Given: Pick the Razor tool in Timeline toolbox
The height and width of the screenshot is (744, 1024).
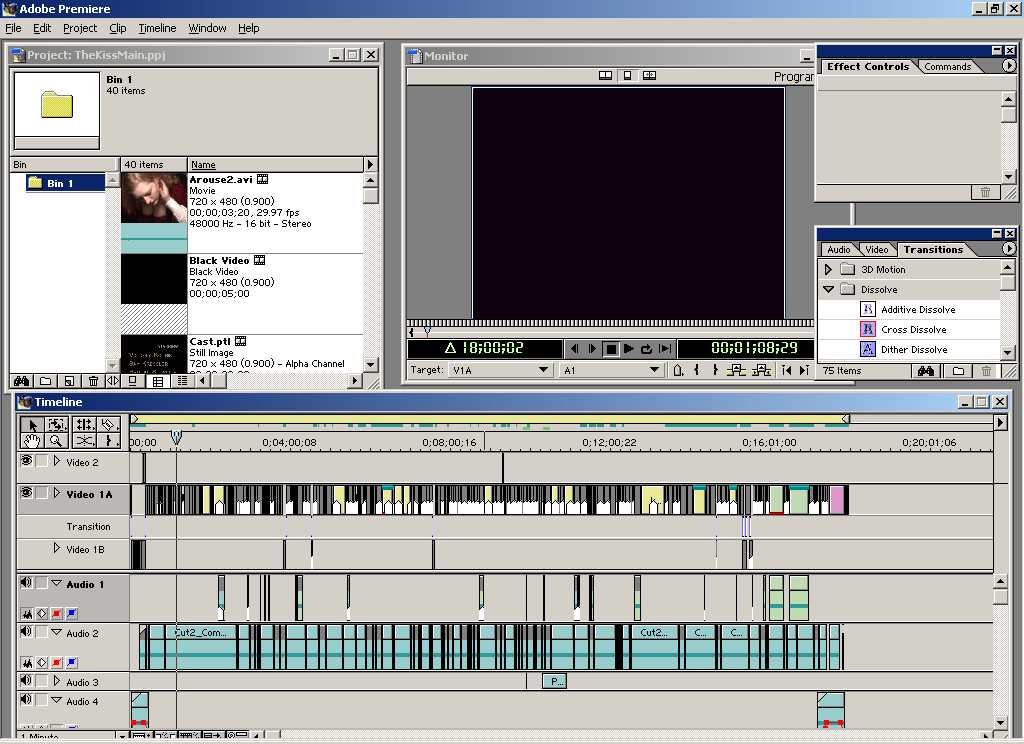Looking at the screenshot, I should pos(110,424).
